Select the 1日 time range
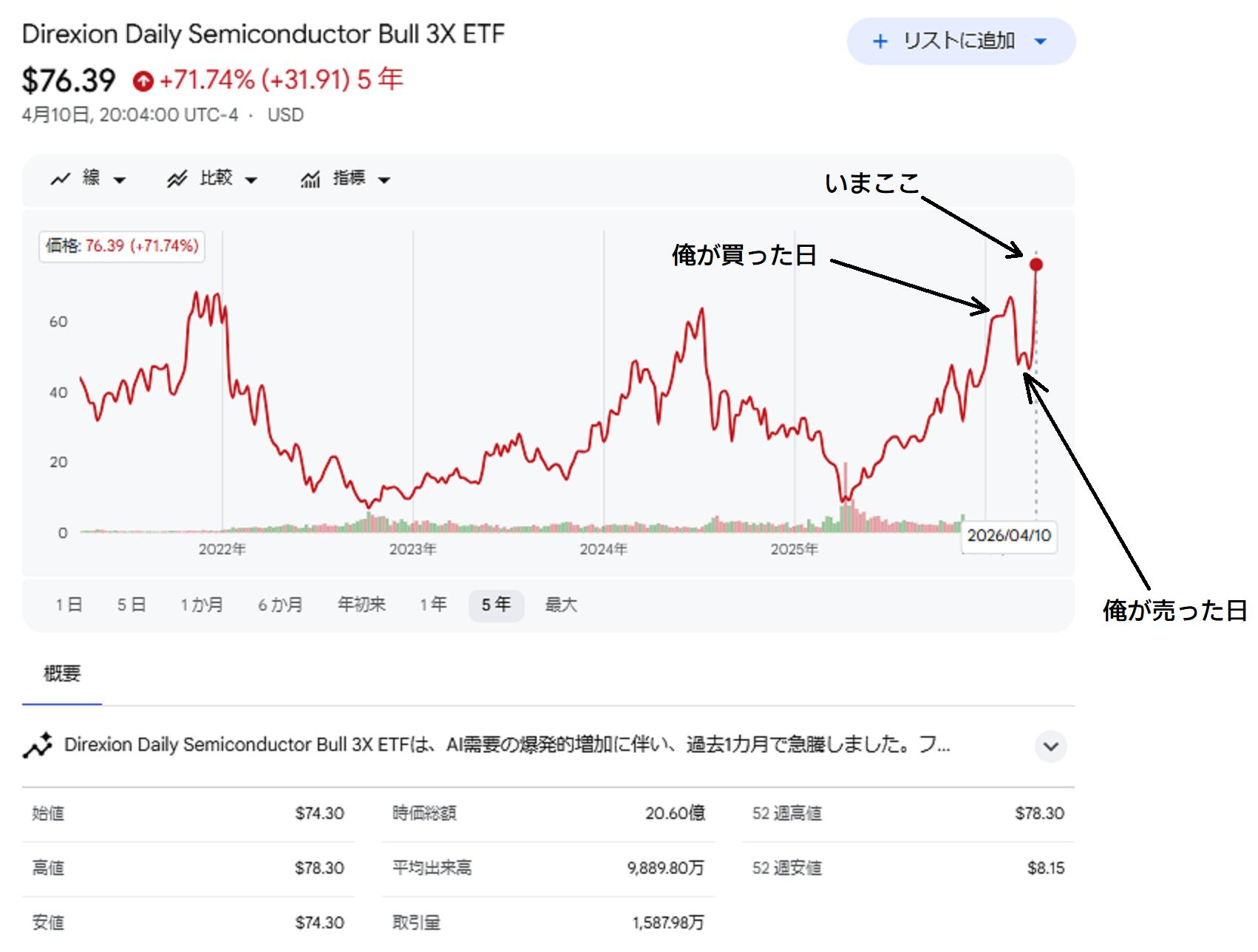Viewport: 1258px width, 952px height. click(x=69, y=605)
